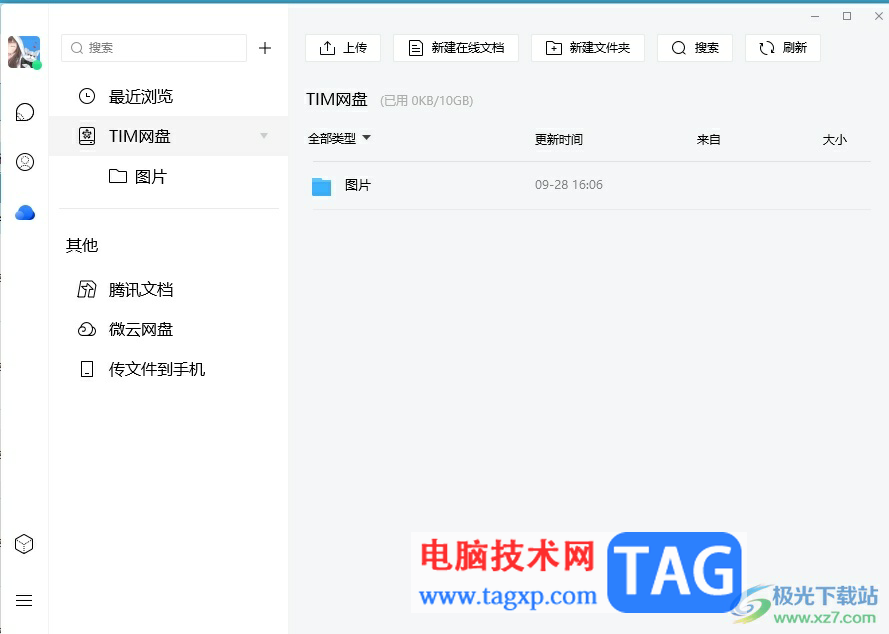Open the cube apps icon at the bottom of the sidebar
The height and width of the screenshot is (634, 889).
click(24, 544)
